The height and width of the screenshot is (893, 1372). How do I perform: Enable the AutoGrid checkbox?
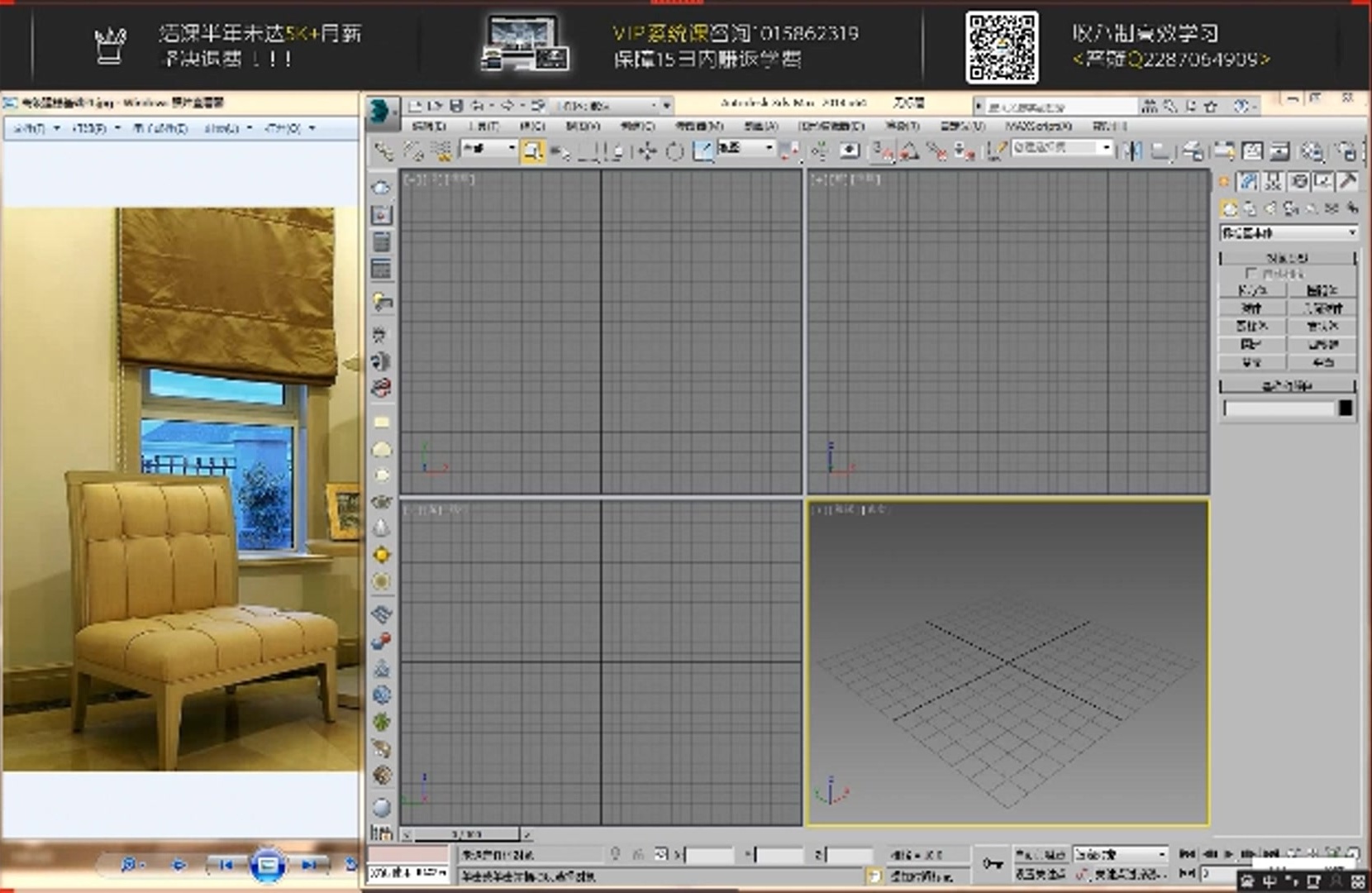[1251, 273]
